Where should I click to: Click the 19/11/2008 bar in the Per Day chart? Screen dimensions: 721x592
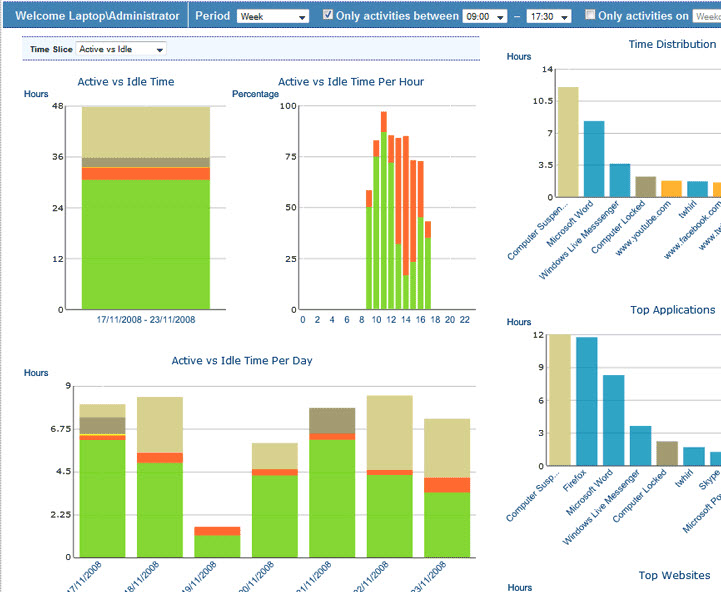click(x=217, y=542)
